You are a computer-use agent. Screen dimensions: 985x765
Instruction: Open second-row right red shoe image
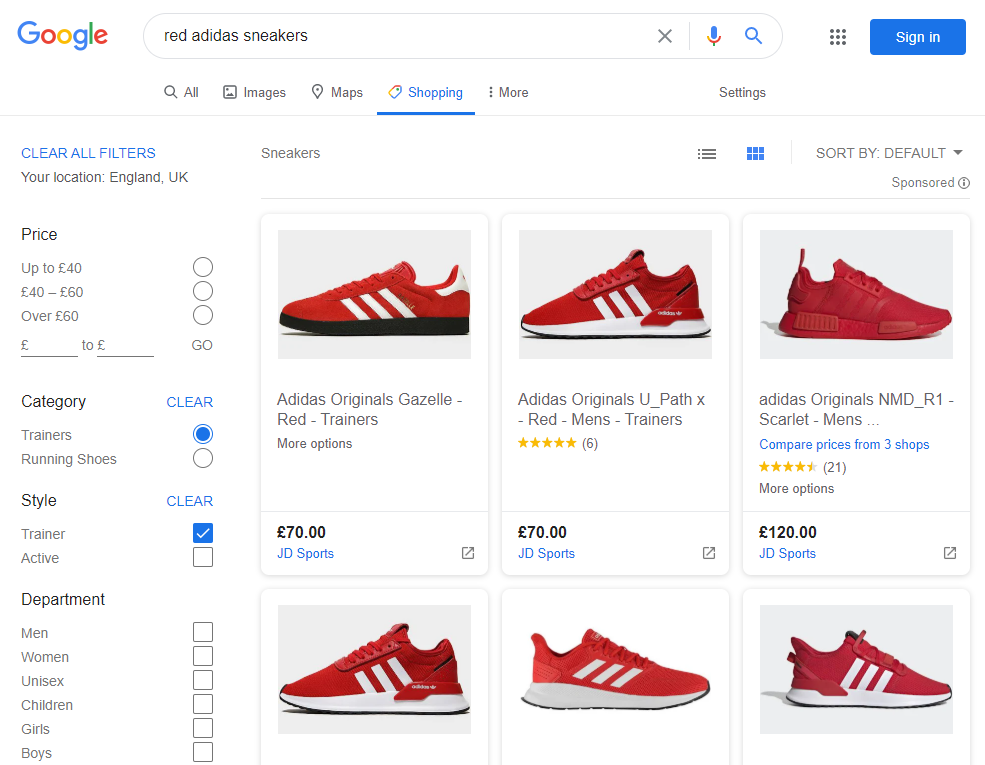856,669
